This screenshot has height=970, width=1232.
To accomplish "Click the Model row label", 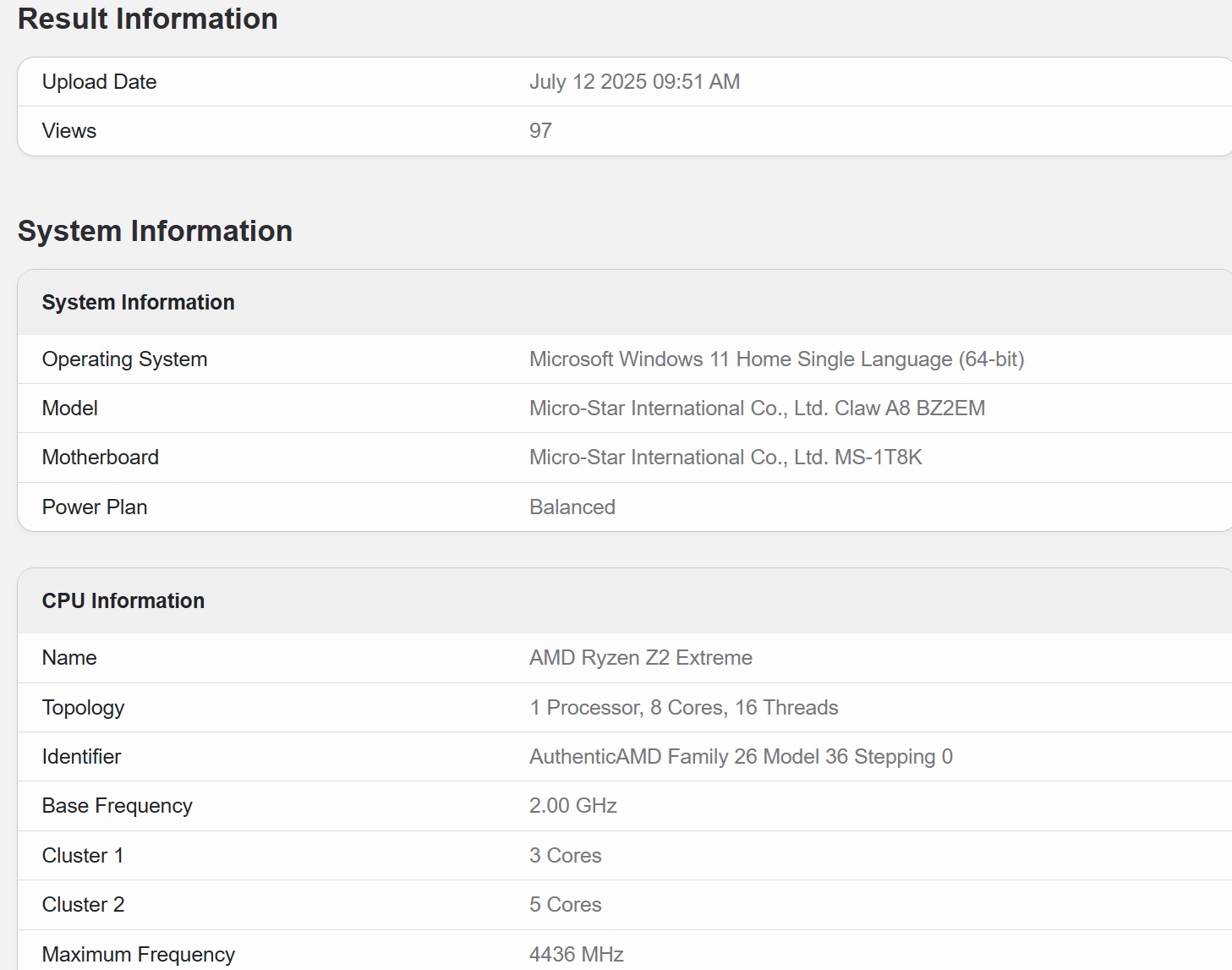I will [x=70, y=408].
